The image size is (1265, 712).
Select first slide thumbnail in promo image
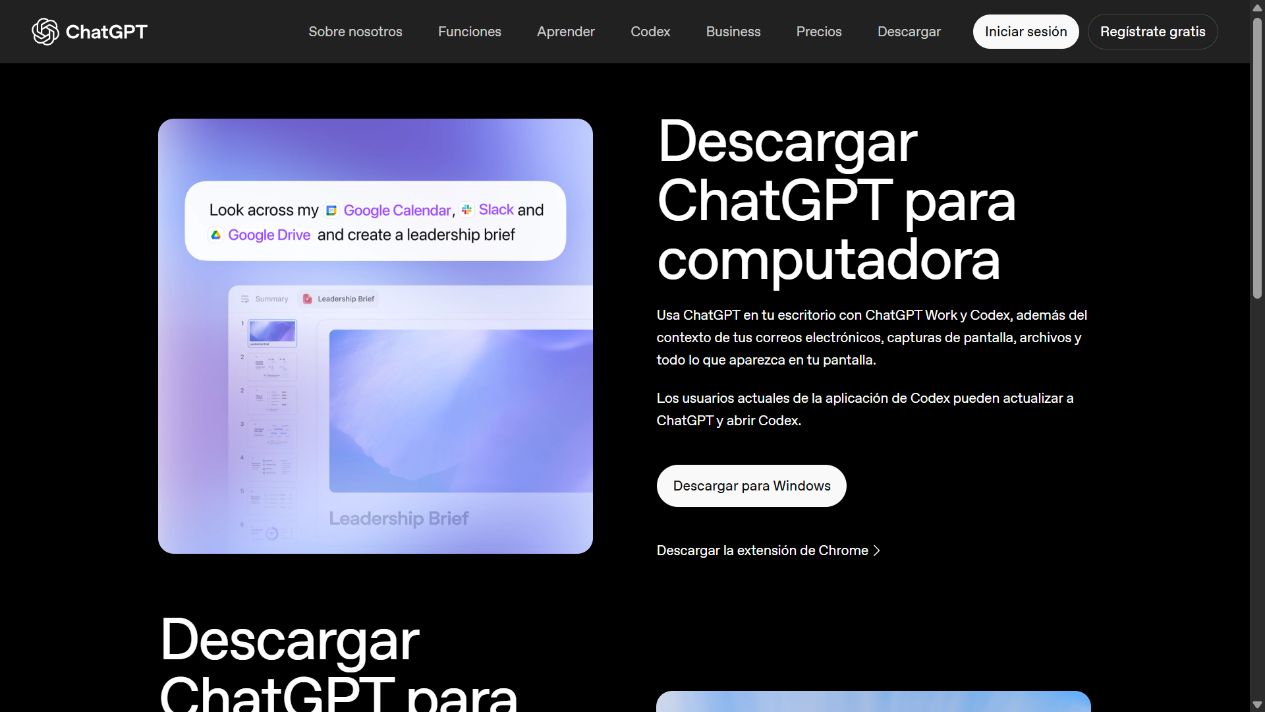click(272, 333)
